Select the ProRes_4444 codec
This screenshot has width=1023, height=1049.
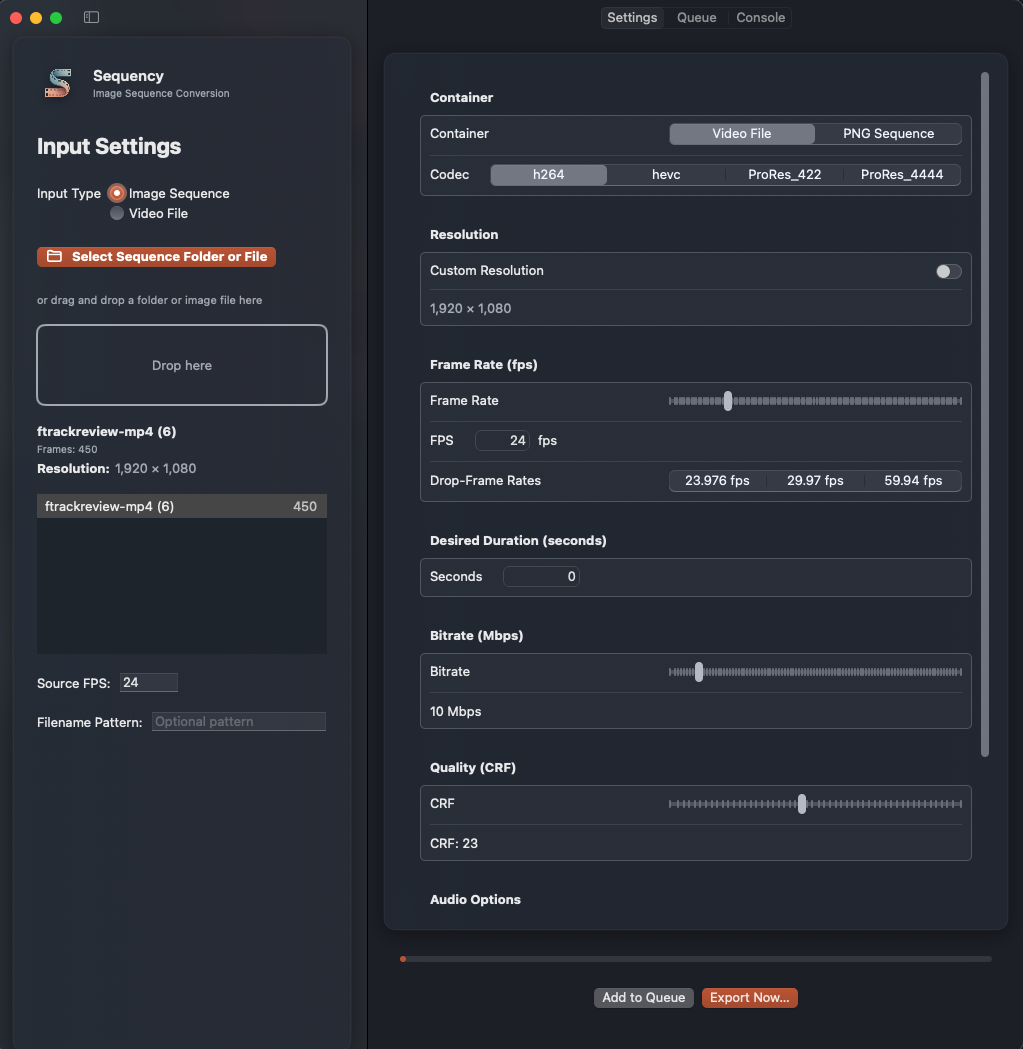click(902, 175)
